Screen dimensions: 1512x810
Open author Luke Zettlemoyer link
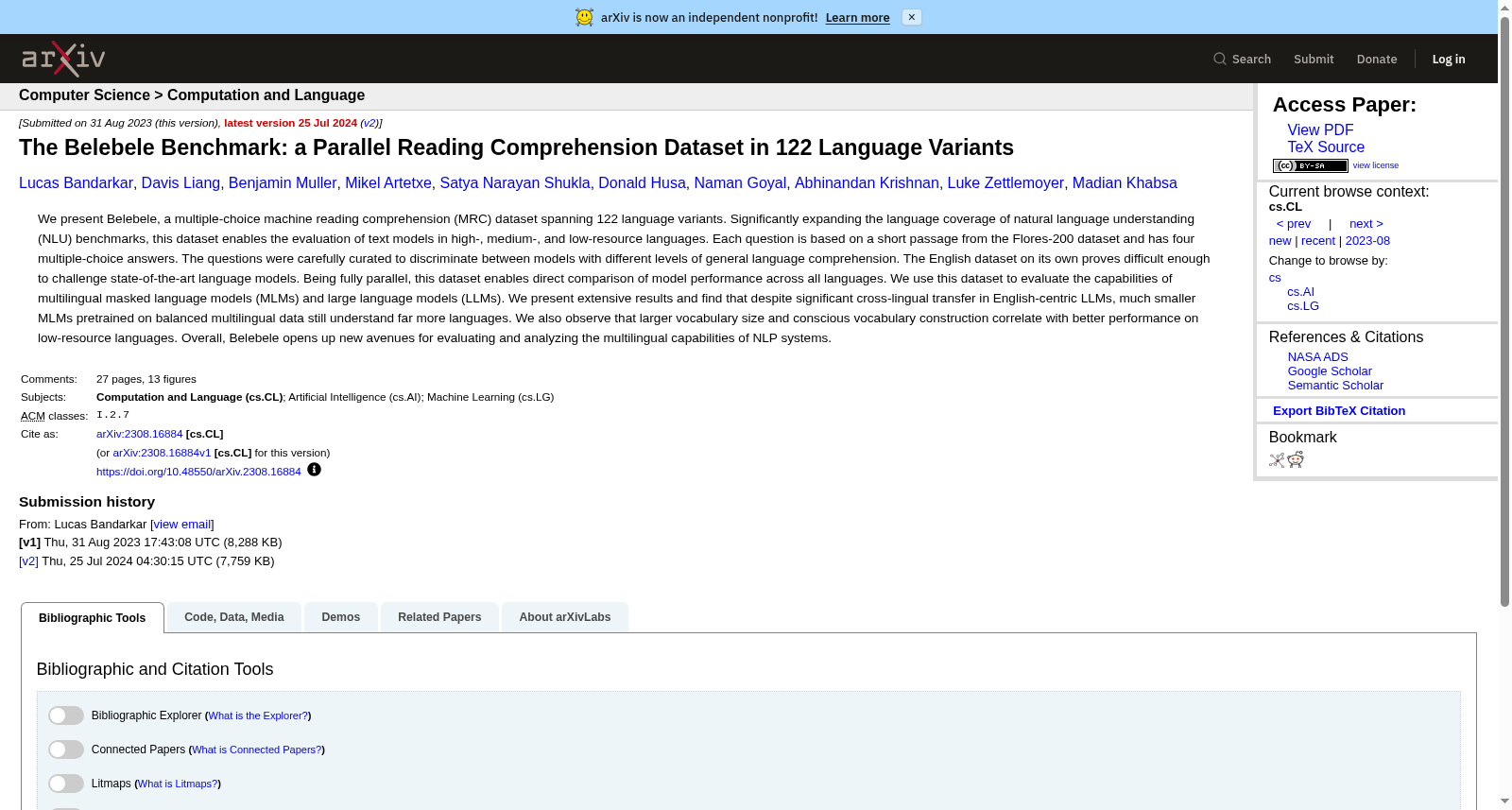[1005, 183]
